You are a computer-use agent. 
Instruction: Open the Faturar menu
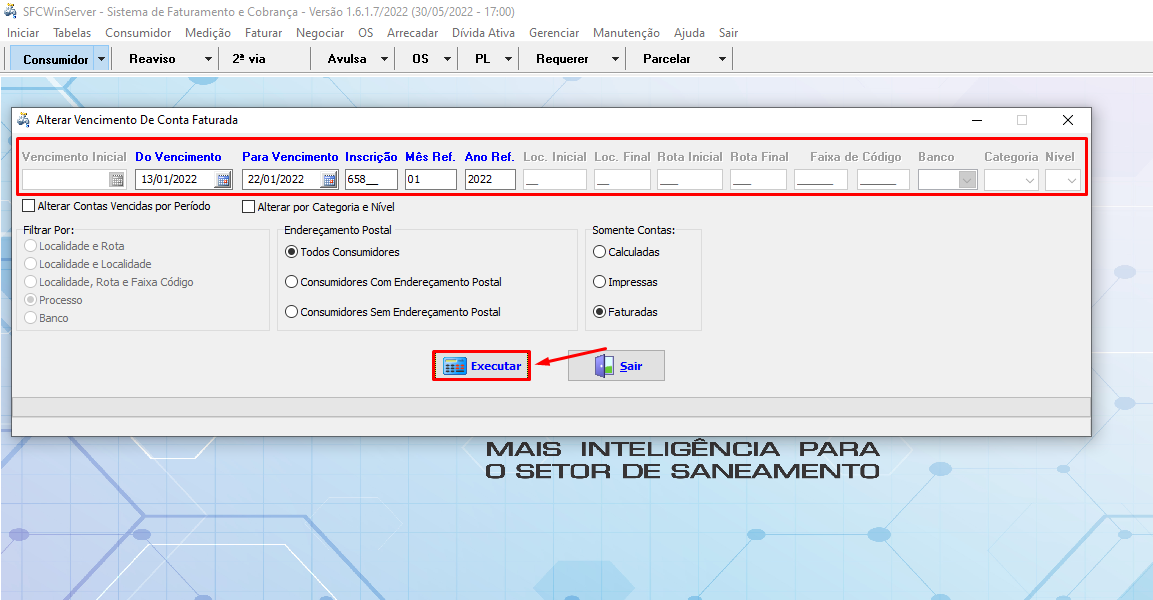pyautogui.click(x=263, y=33)
